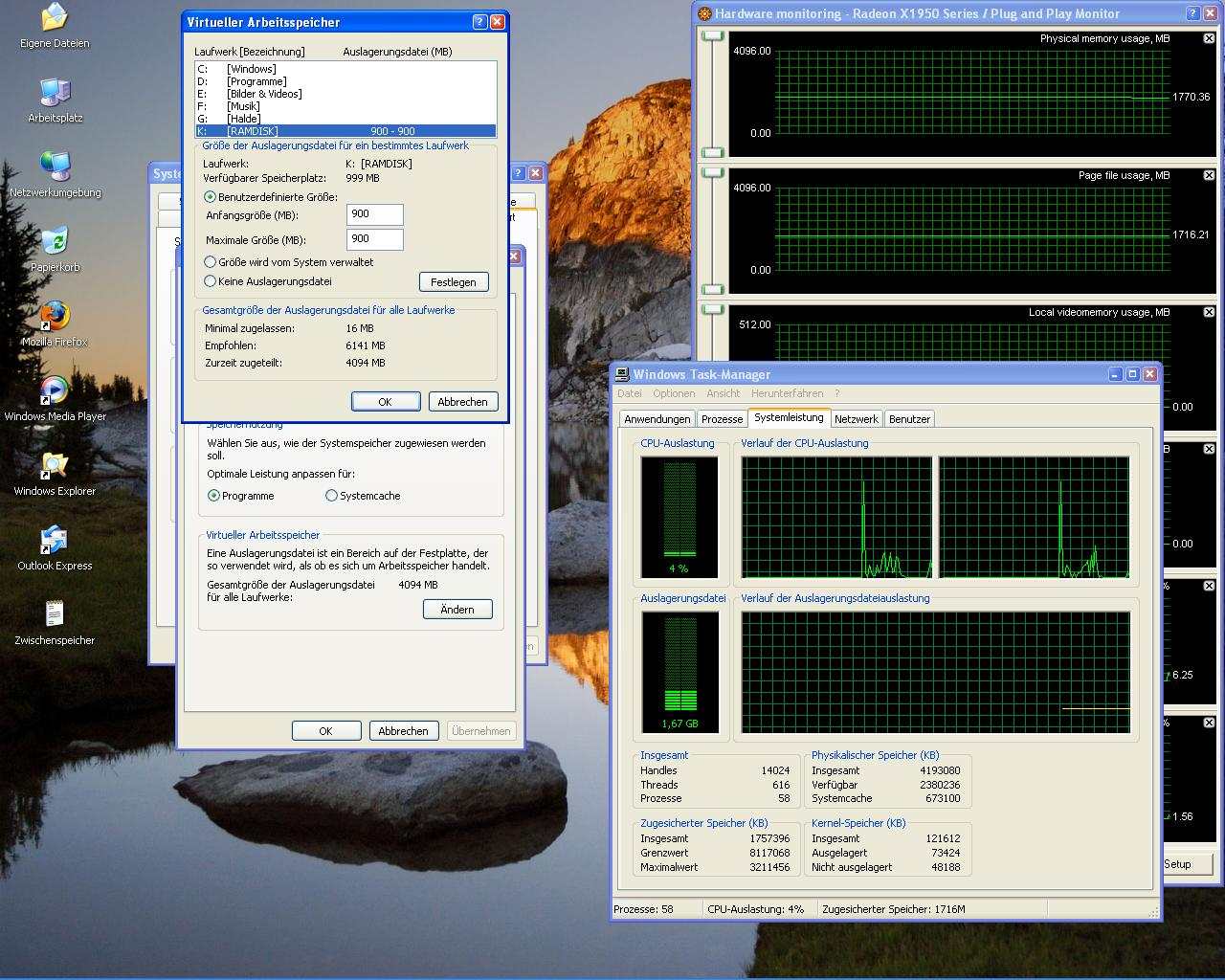Confirm Virtueller Arbeitsspeicher dialog with OK
The image size is (1225, 980).
coord(385,402)
